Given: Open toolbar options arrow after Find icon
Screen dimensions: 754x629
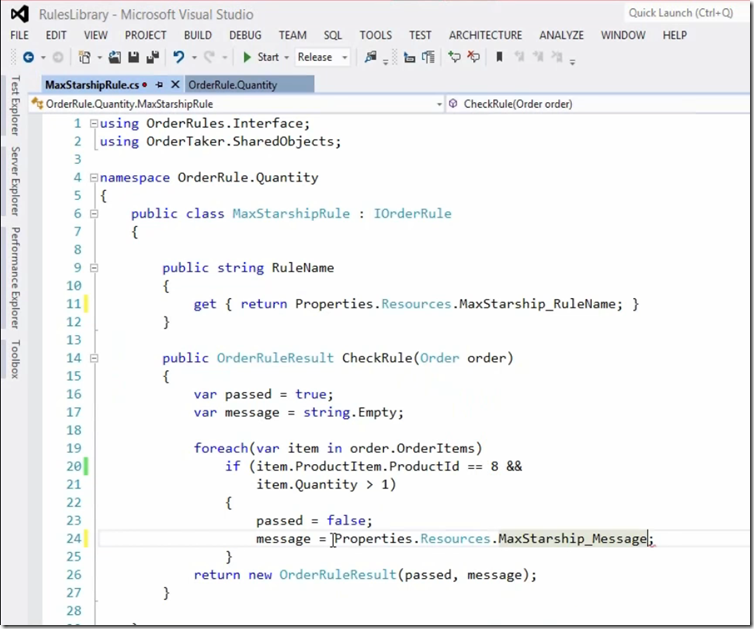Looking at the screenshot, I should click(x=386, y=62).
